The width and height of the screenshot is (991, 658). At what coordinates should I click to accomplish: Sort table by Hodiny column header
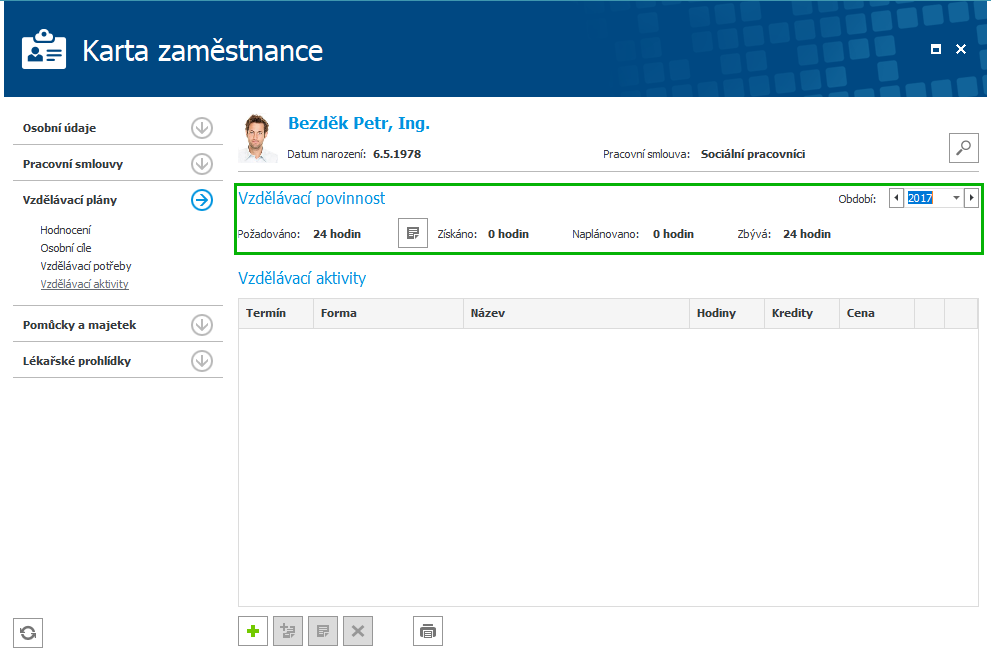click(x=727, y=313)
